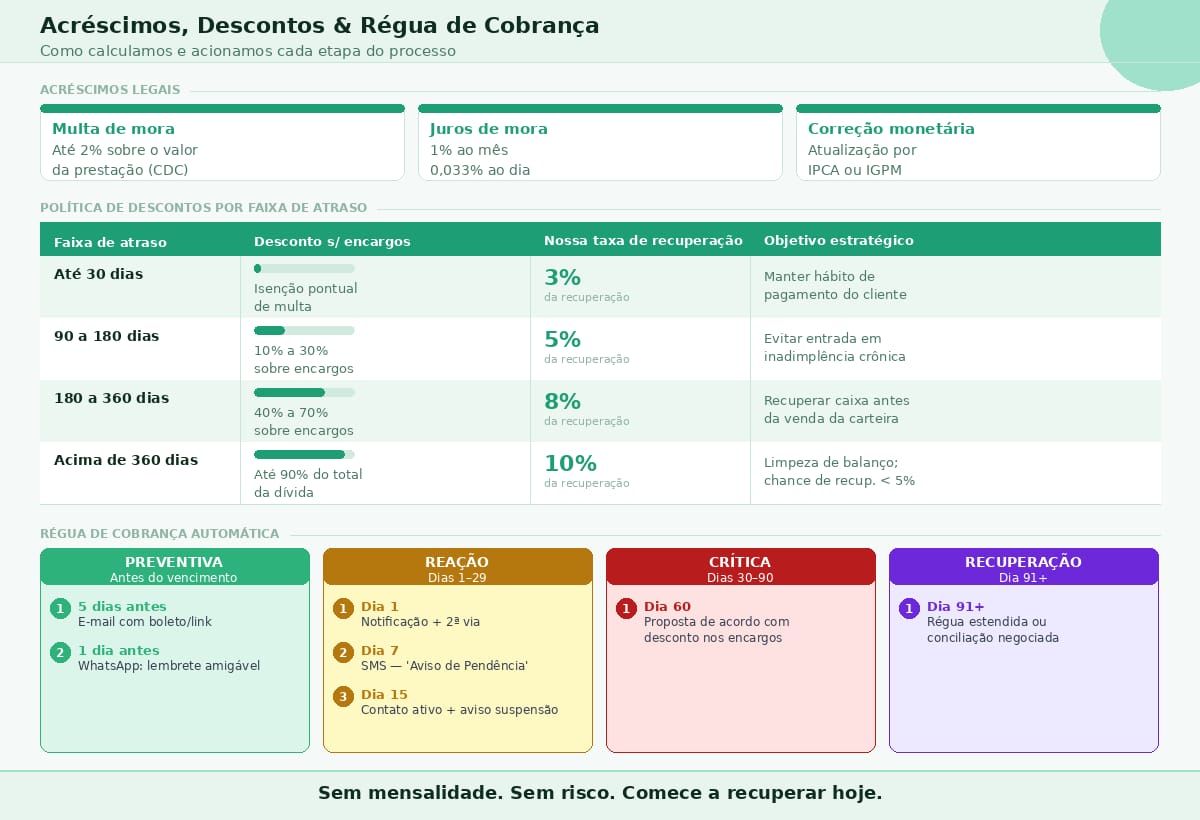Click the page title 'Acréscimos, Descontos & Régua de Cobrança'
This screenshot has width=1200, height=820.
click(319, 26)
